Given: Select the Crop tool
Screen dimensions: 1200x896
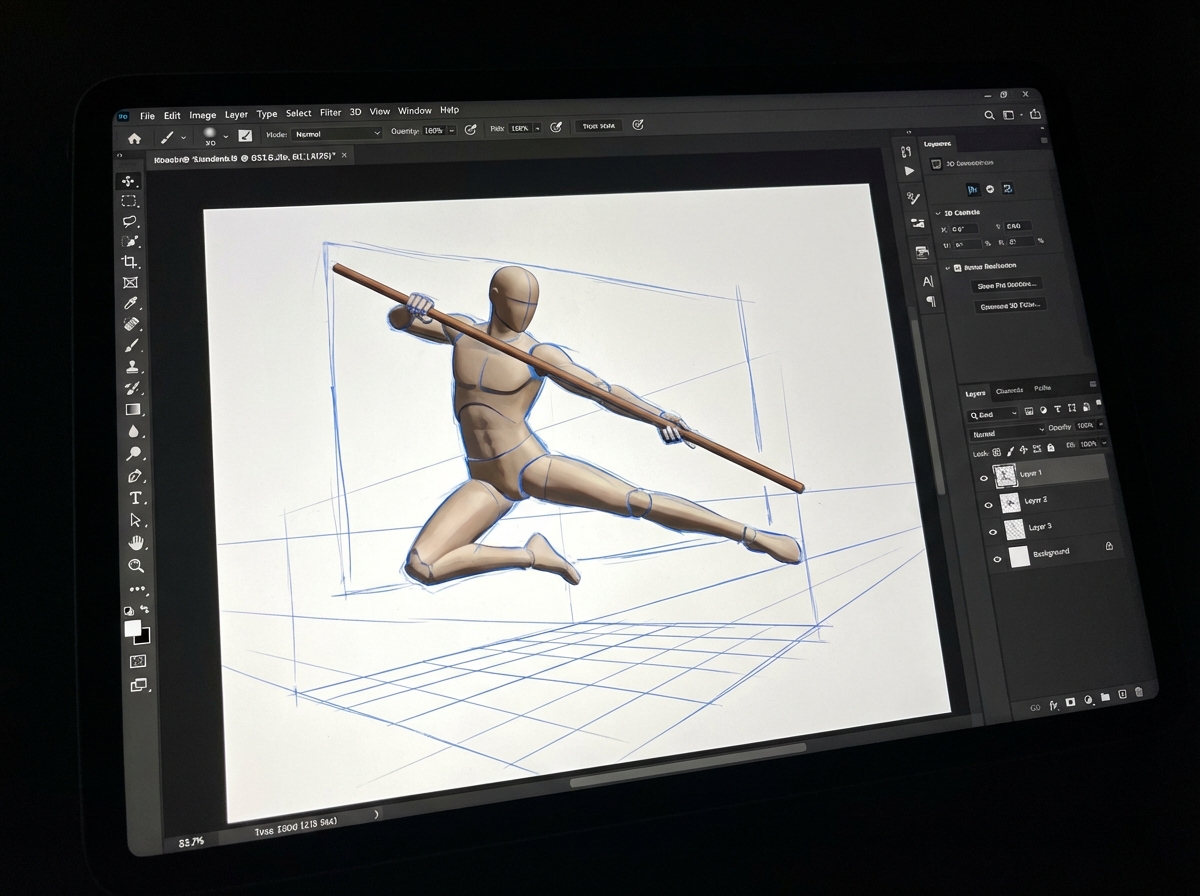Looking at the screenshot, I should coord(128,262).
